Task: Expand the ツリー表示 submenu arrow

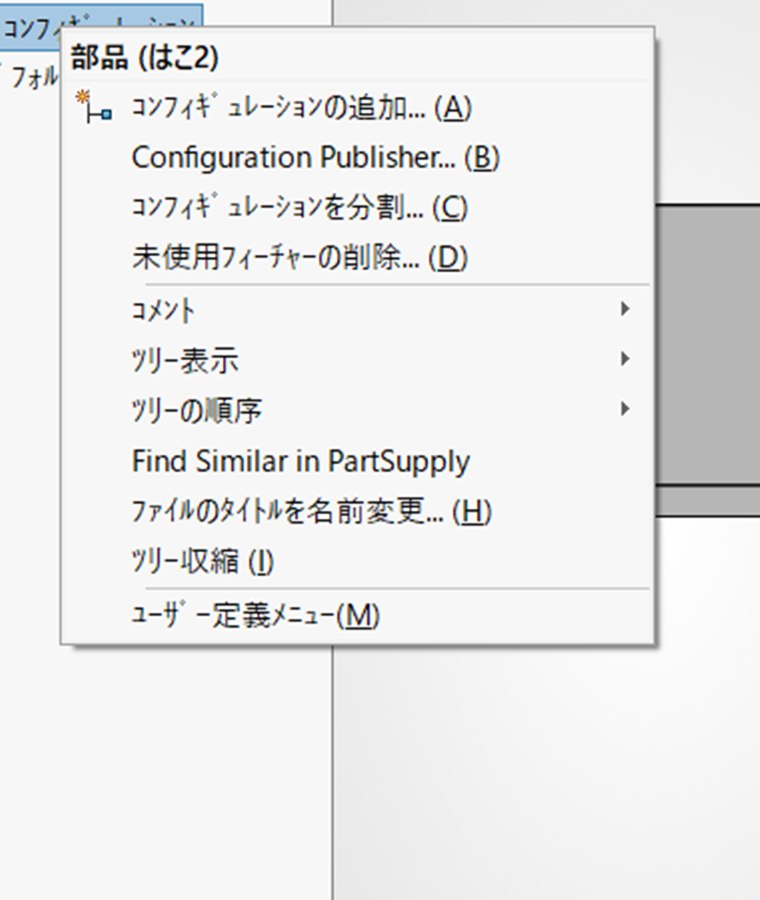Action: pyautogui.click(x=625, y=359)
